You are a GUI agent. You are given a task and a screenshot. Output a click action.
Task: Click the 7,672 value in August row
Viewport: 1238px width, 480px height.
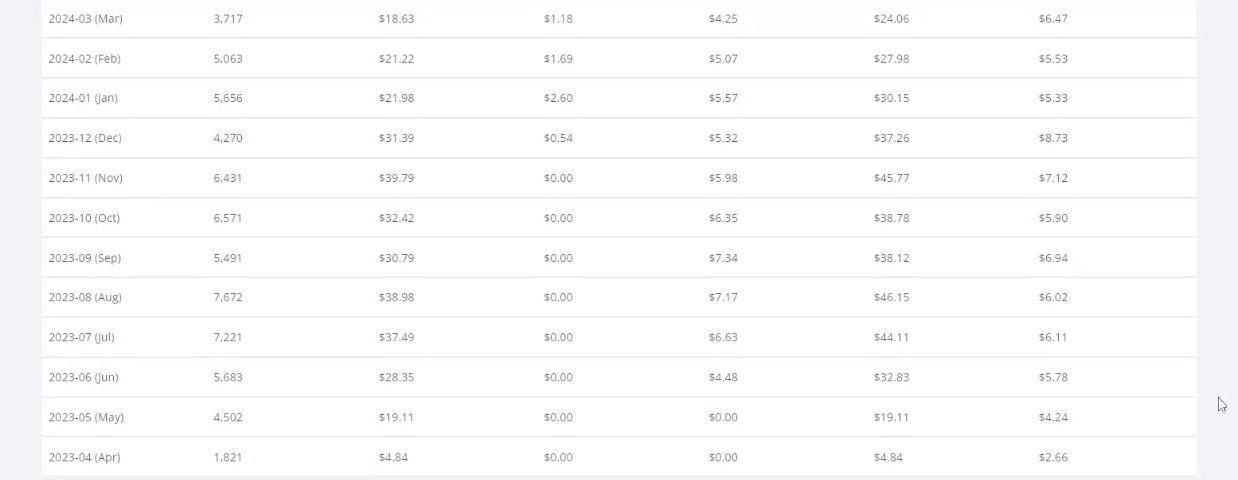pyautogui.click(x=228, y=297)
